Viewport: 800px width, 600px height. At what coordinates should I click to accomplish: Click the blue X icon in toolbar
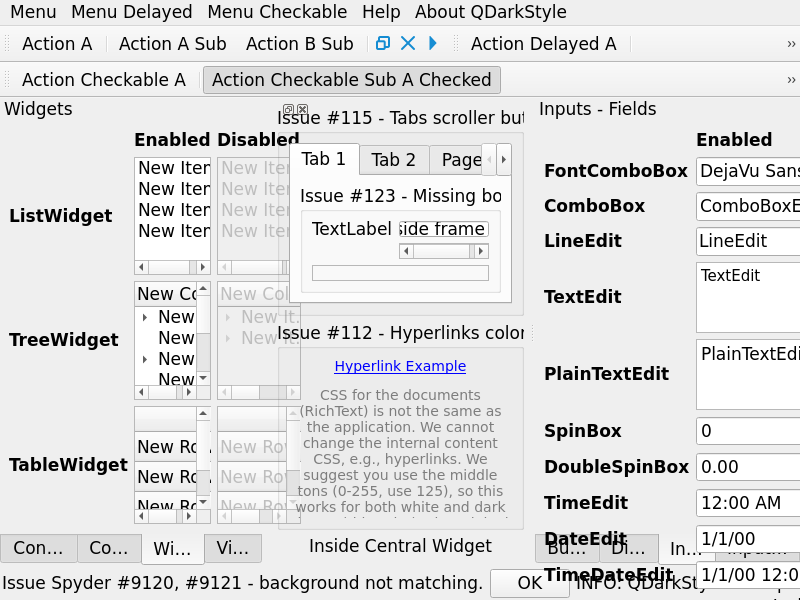[x=407, y=43]
